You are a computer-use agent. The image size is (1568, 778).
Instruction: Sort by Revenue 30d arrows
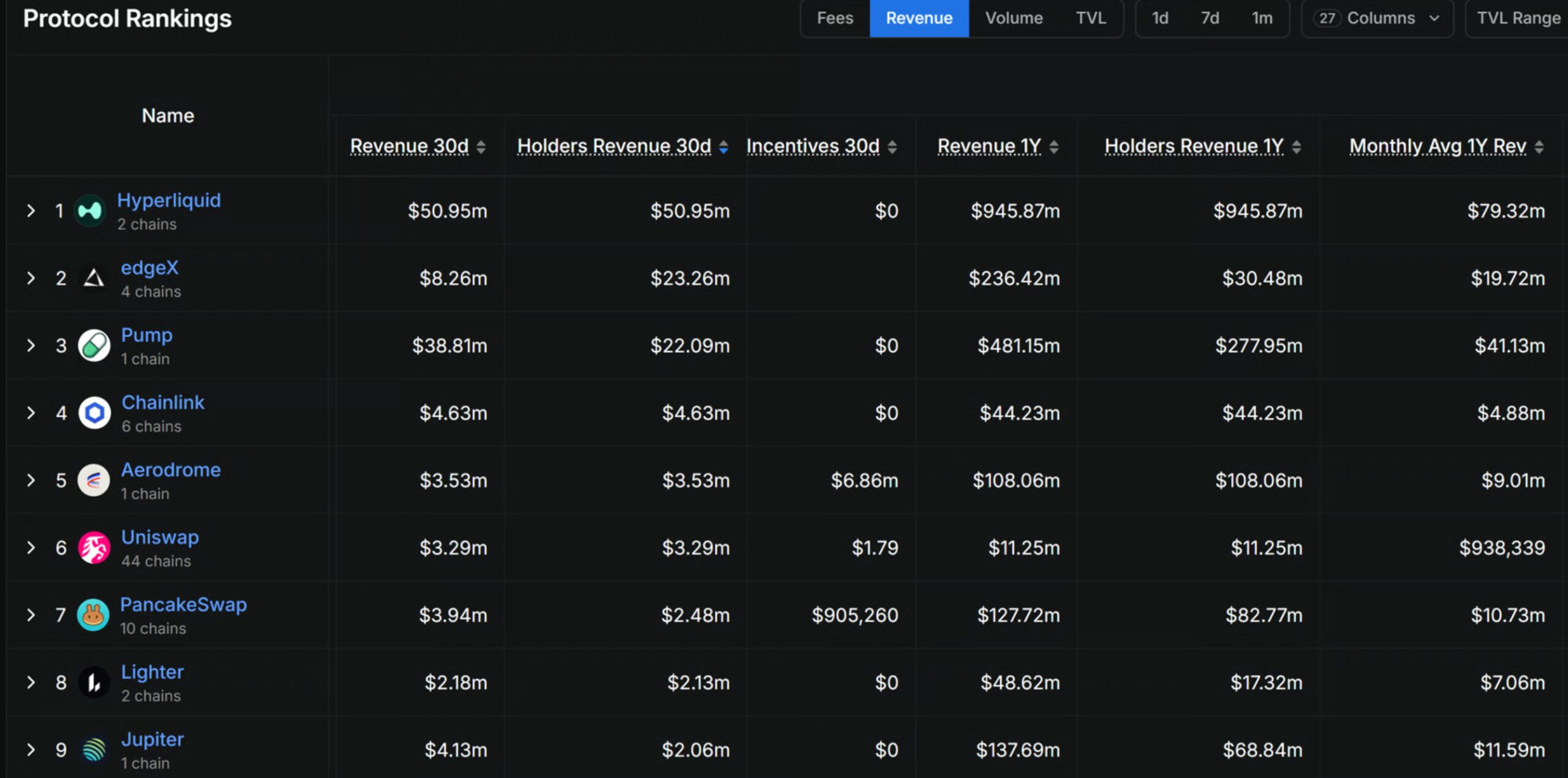[481, 147]
